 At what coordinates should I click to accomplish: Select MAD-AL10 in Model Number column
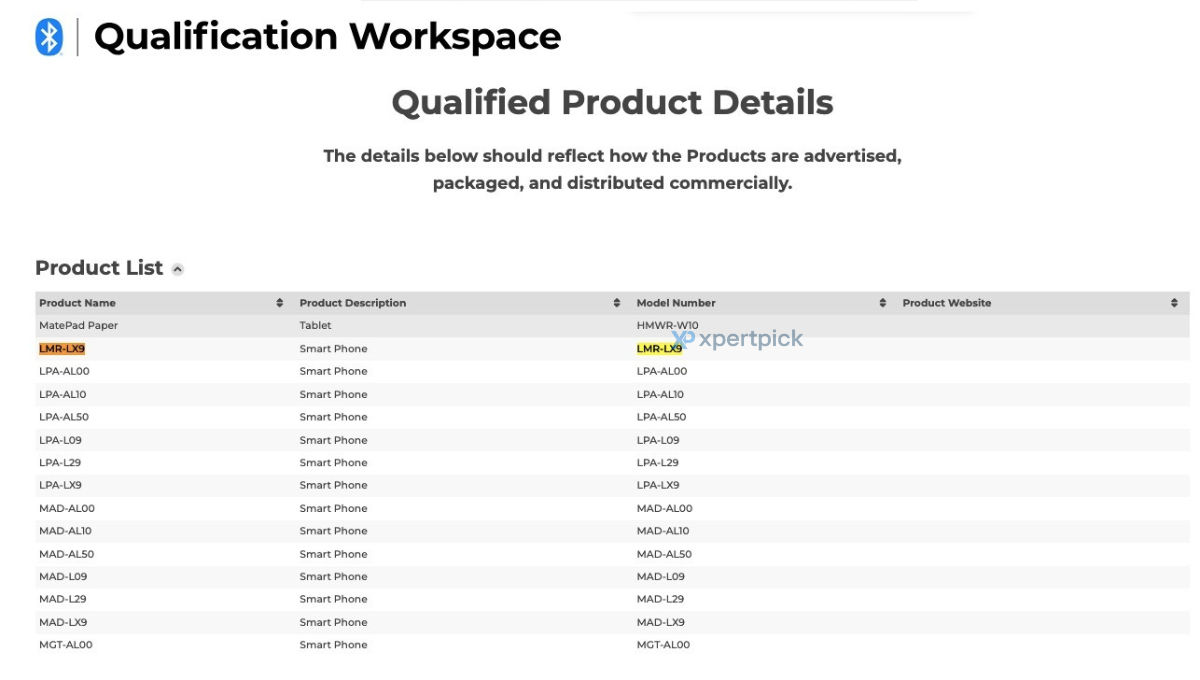(x=663, y=531)
